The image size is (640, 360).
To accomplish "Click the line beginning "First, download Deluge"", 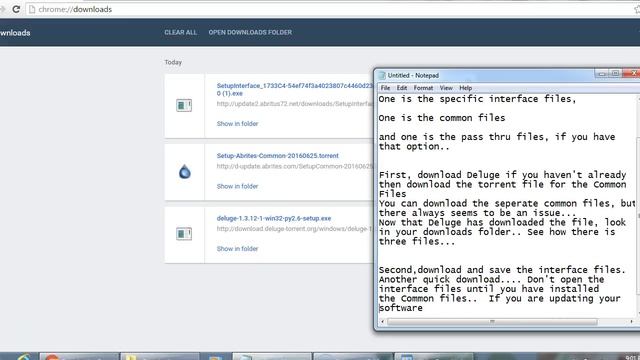I will click(502, 175).
